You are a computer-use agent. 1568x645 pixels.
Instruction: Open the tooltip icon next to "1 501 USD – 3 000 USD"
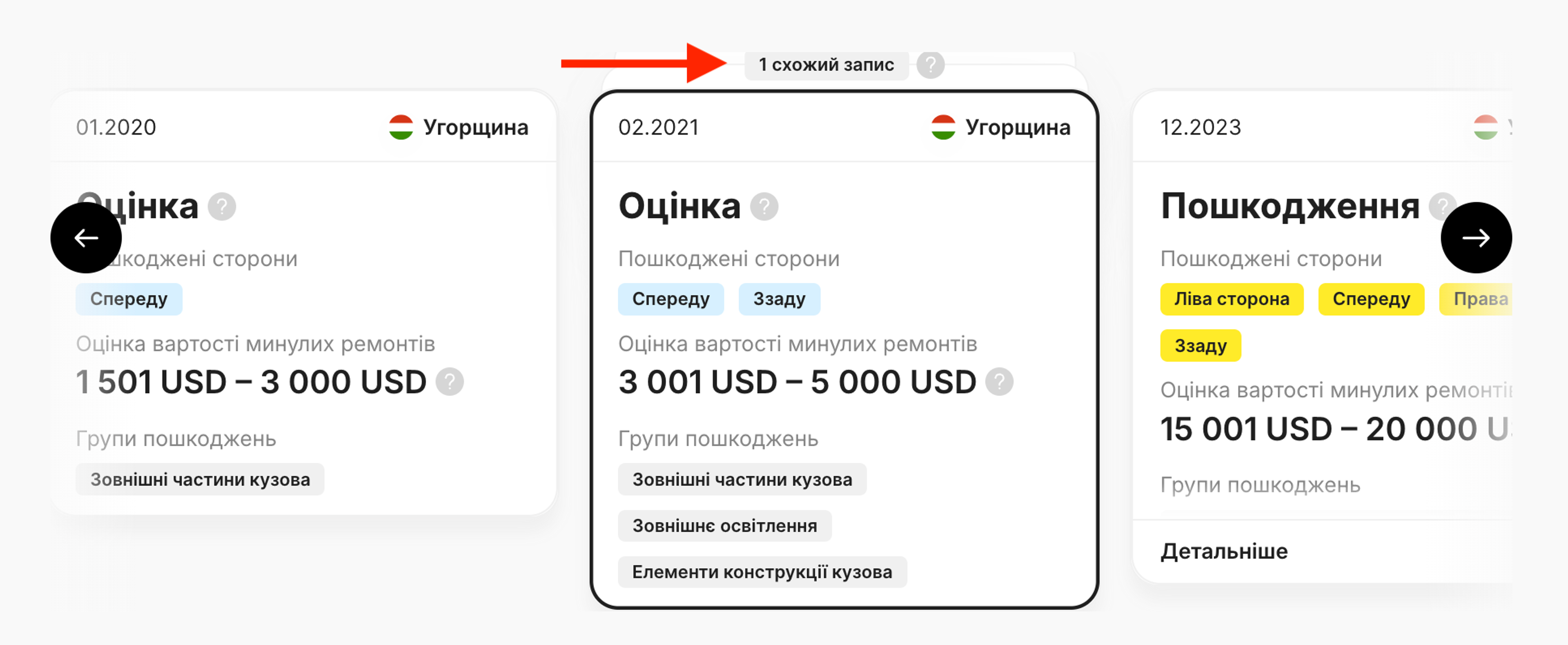[450, 382]
